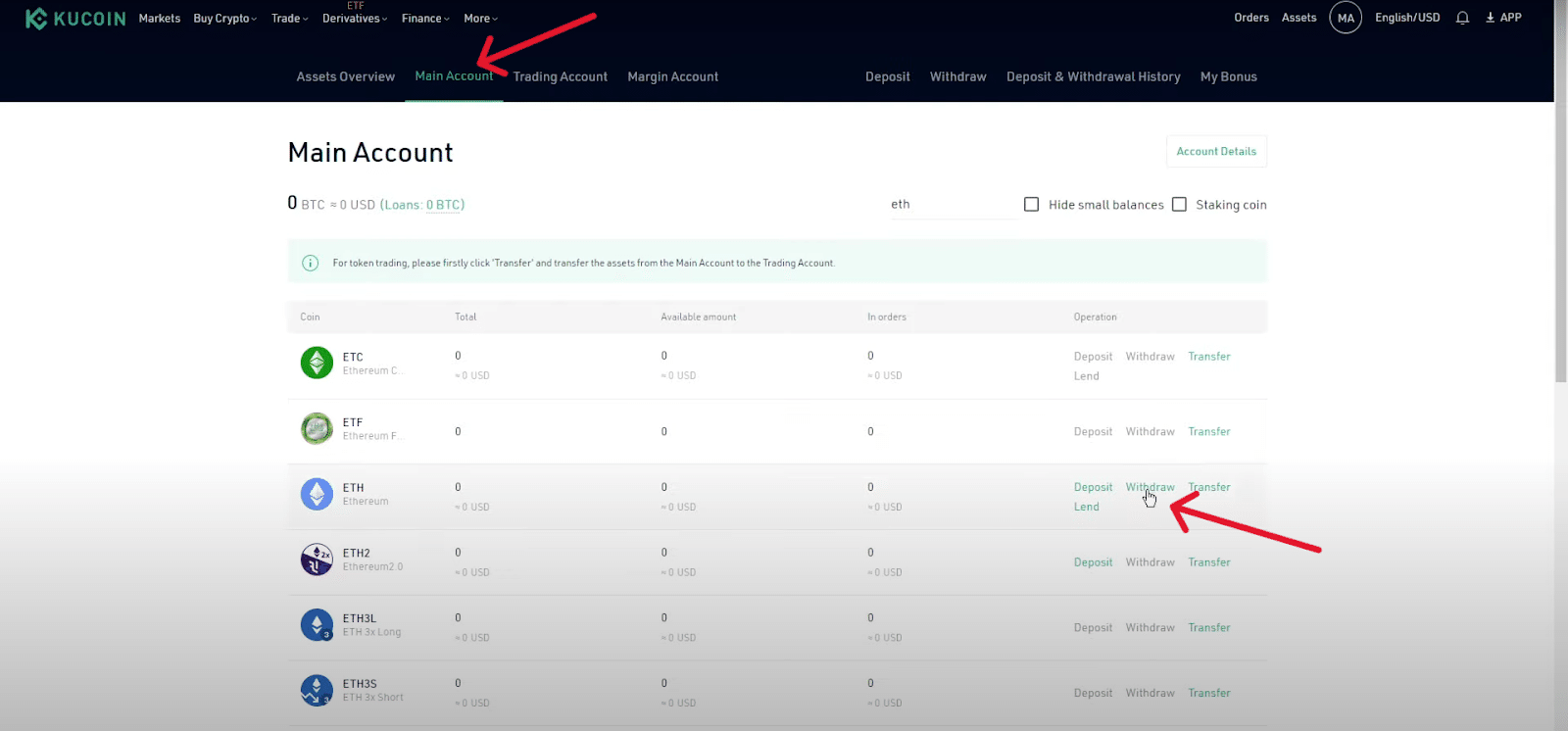Click the ETC Ethereum Classic coin icon

317,363
